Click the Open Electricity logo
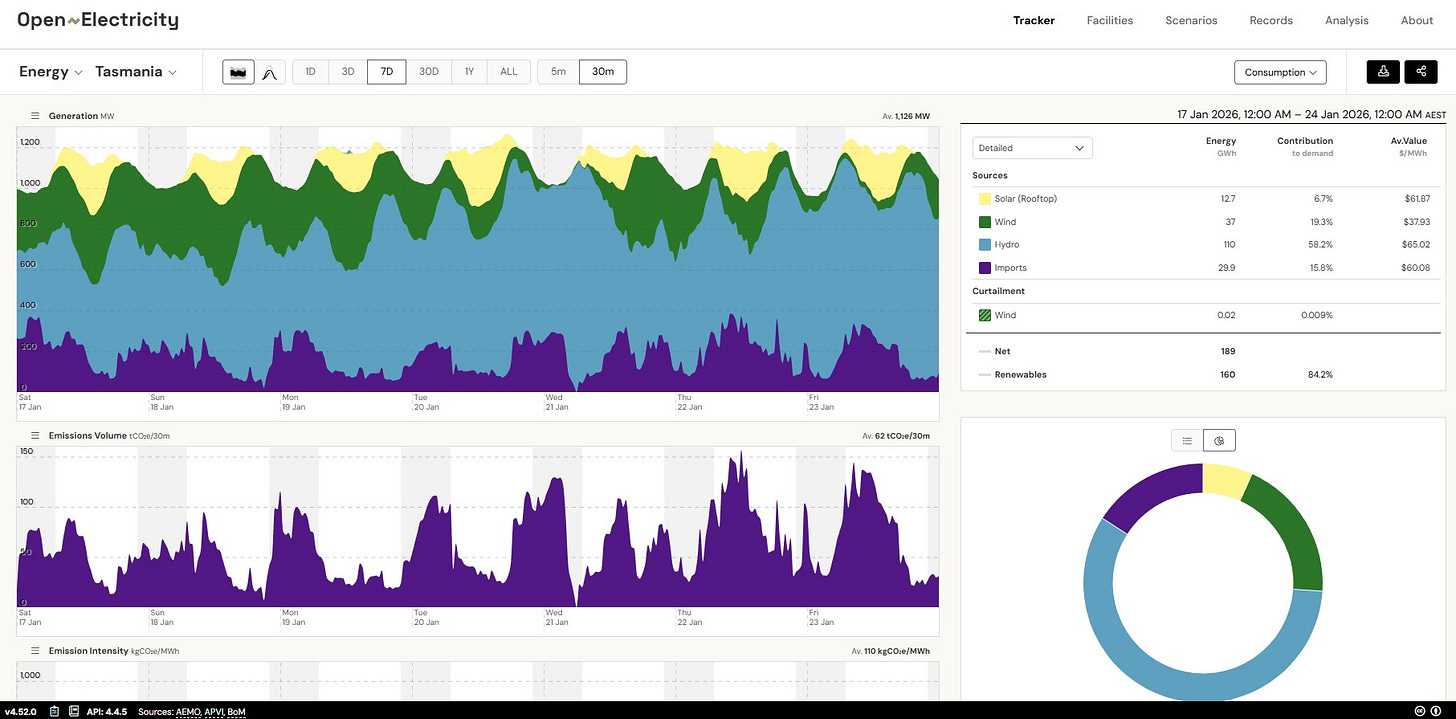 tap(98, 20)
